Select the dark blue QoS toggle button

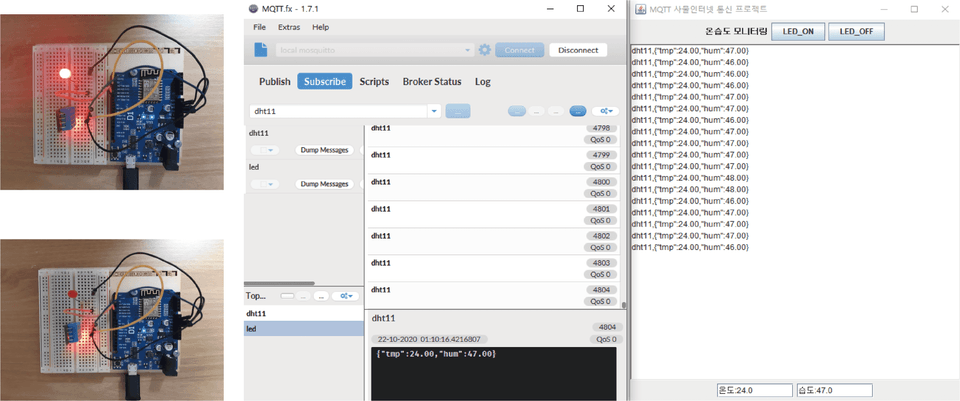click(x=577, y=111)
